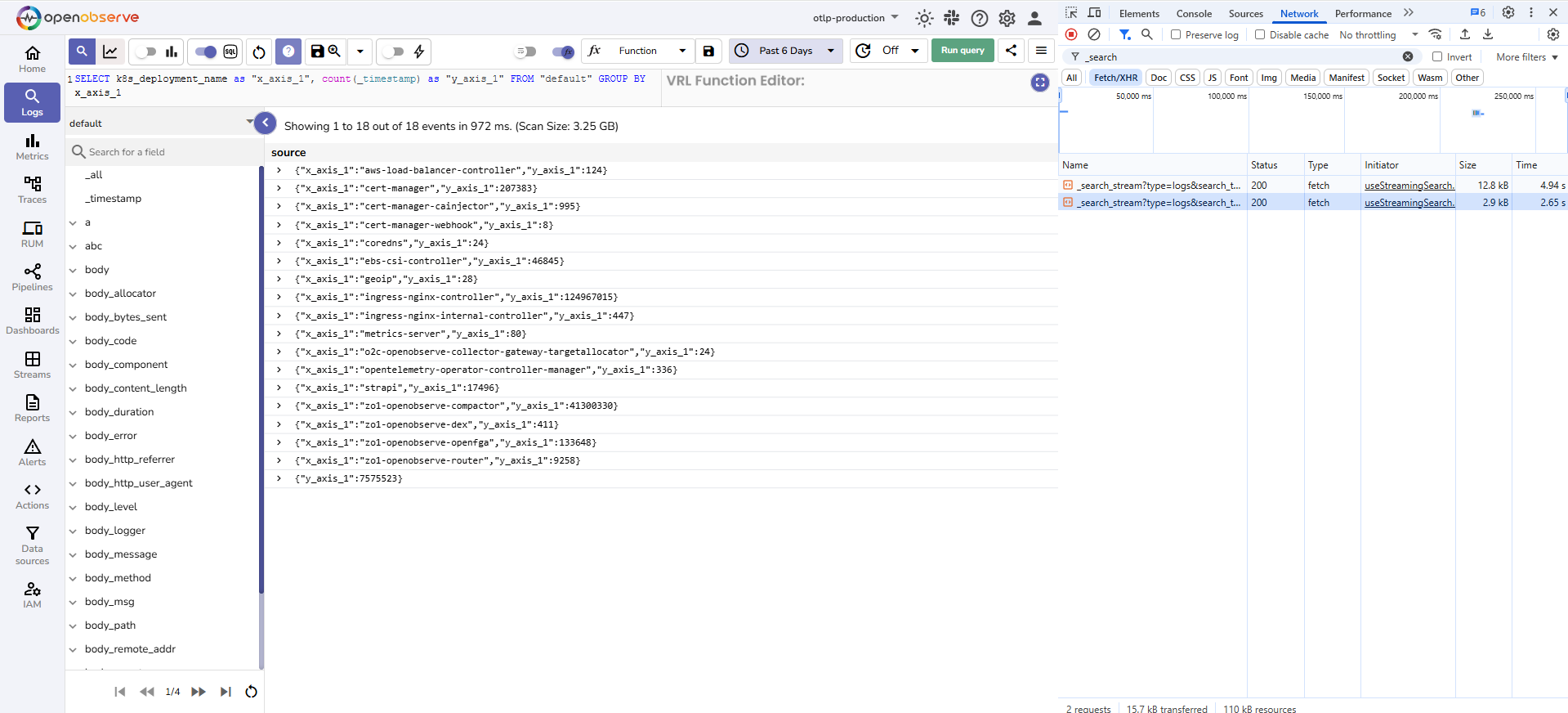Go to Alerts in the sidebar
Image resolution: width=1568 pixels, height=713 pixels.
click(32, 452)
